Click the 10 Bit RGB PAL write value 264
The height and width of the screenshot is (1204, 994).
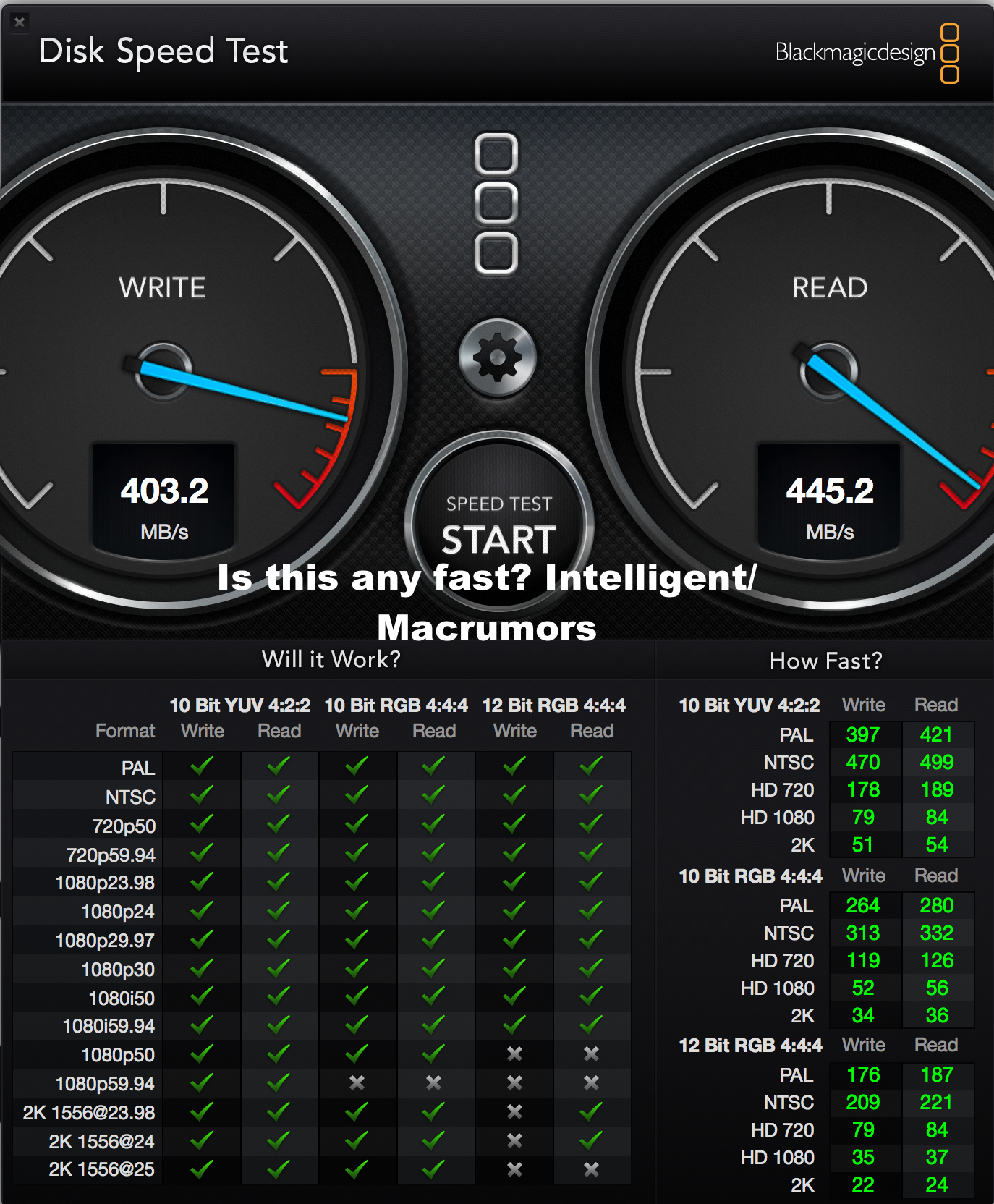coord(863,906)
